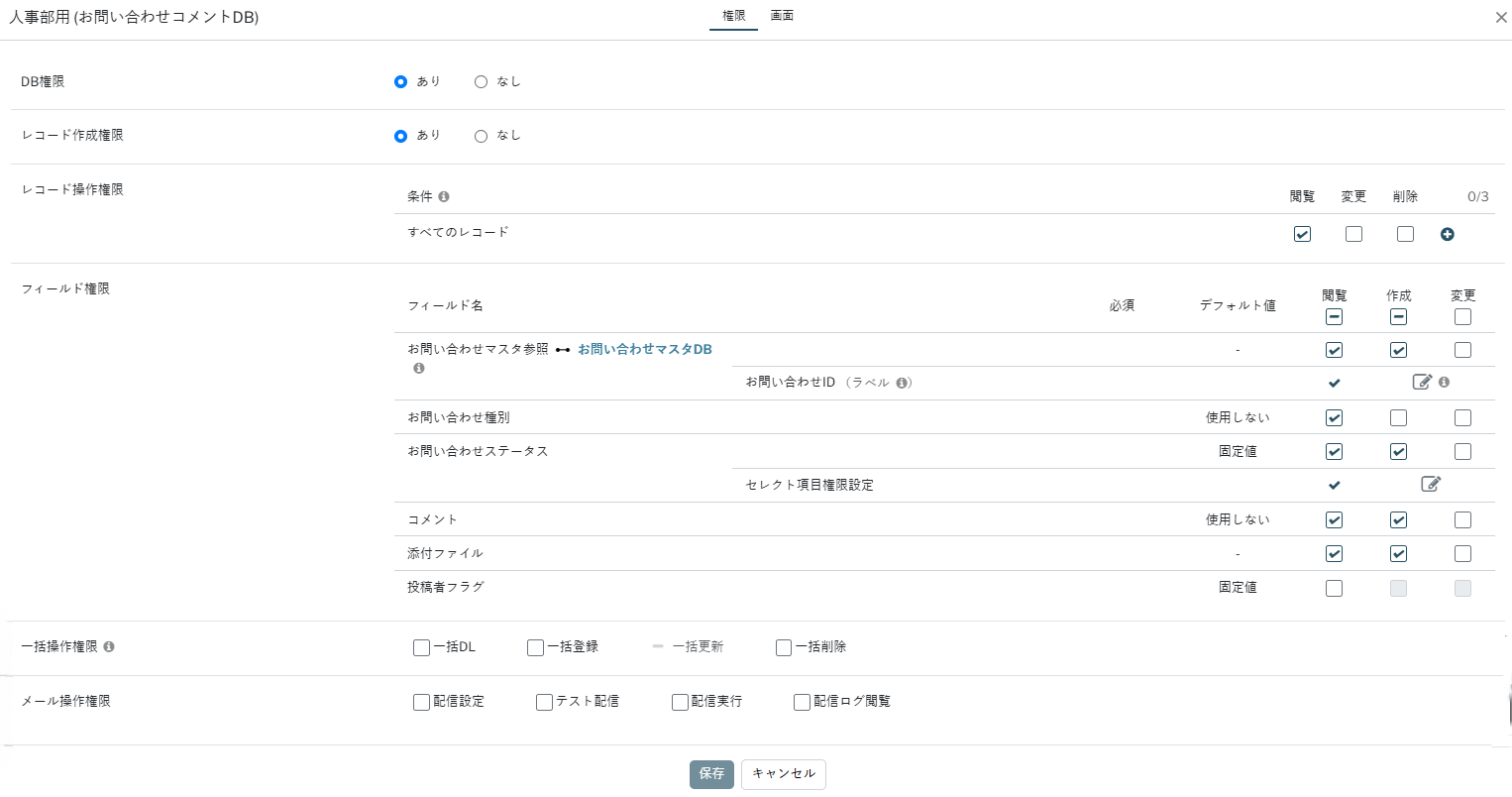Open edit icon for お問い合わせID label
The image size is (1512, 797).
click(x=1422, y=382)
